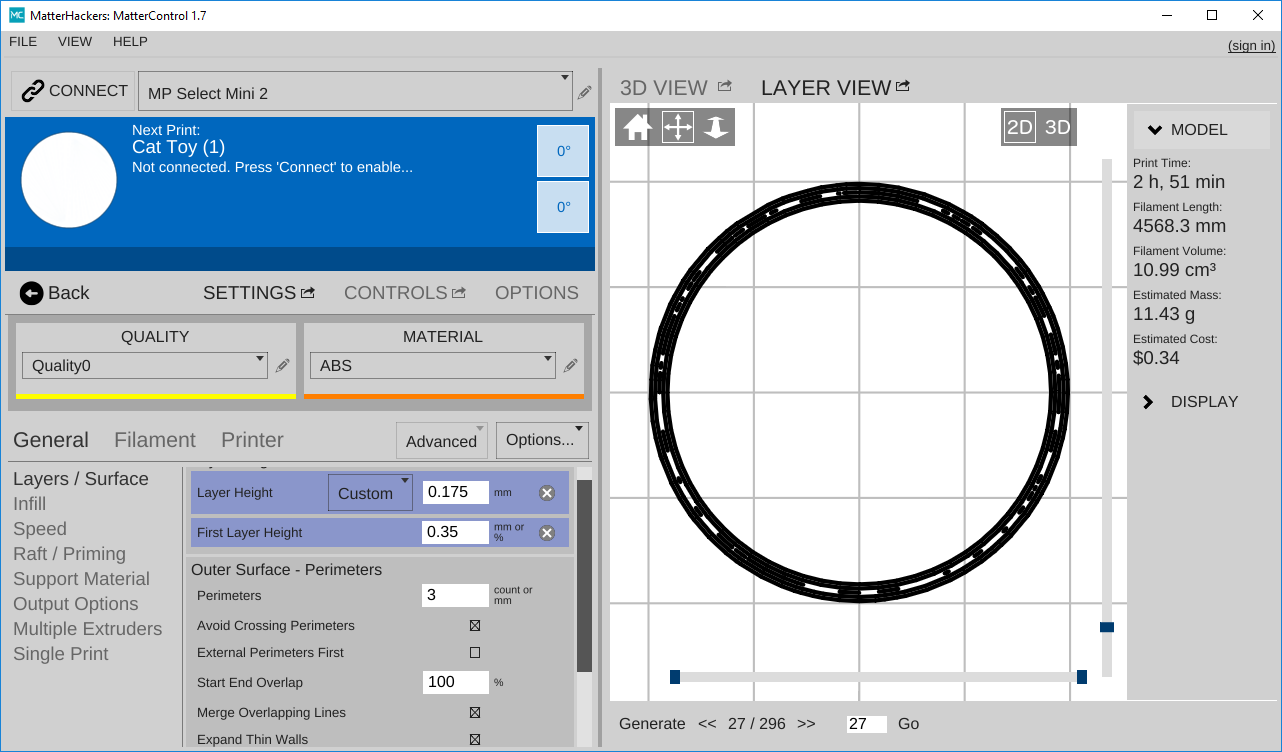Edit the ABS material preset pencil icon
Screen dimensions: 1282x752
(x=571, y=366)
